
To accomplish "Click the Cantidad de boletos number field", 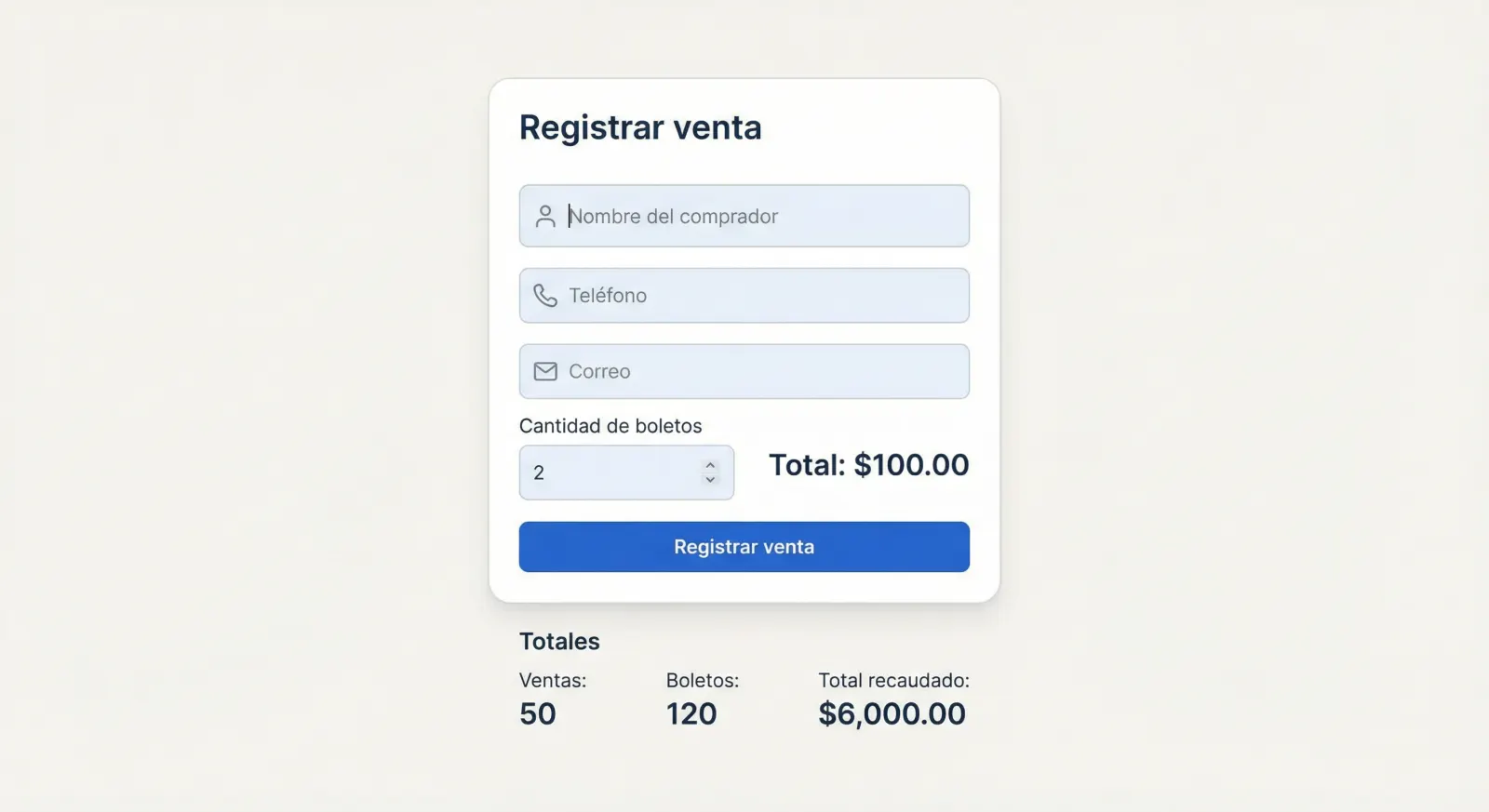I will click(x=614, y=473).
